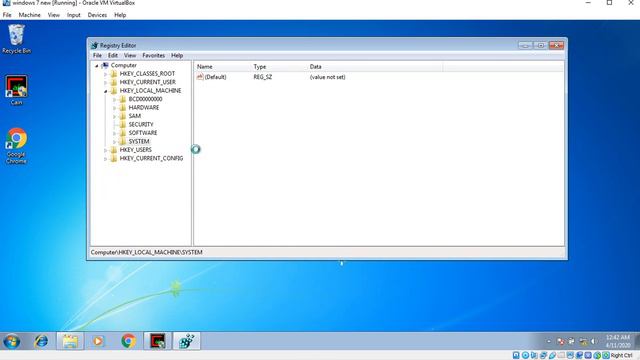Screen dimensions: 640x360
Task: Select the "SOFTWARE" key label
Action: pos(143,133)
